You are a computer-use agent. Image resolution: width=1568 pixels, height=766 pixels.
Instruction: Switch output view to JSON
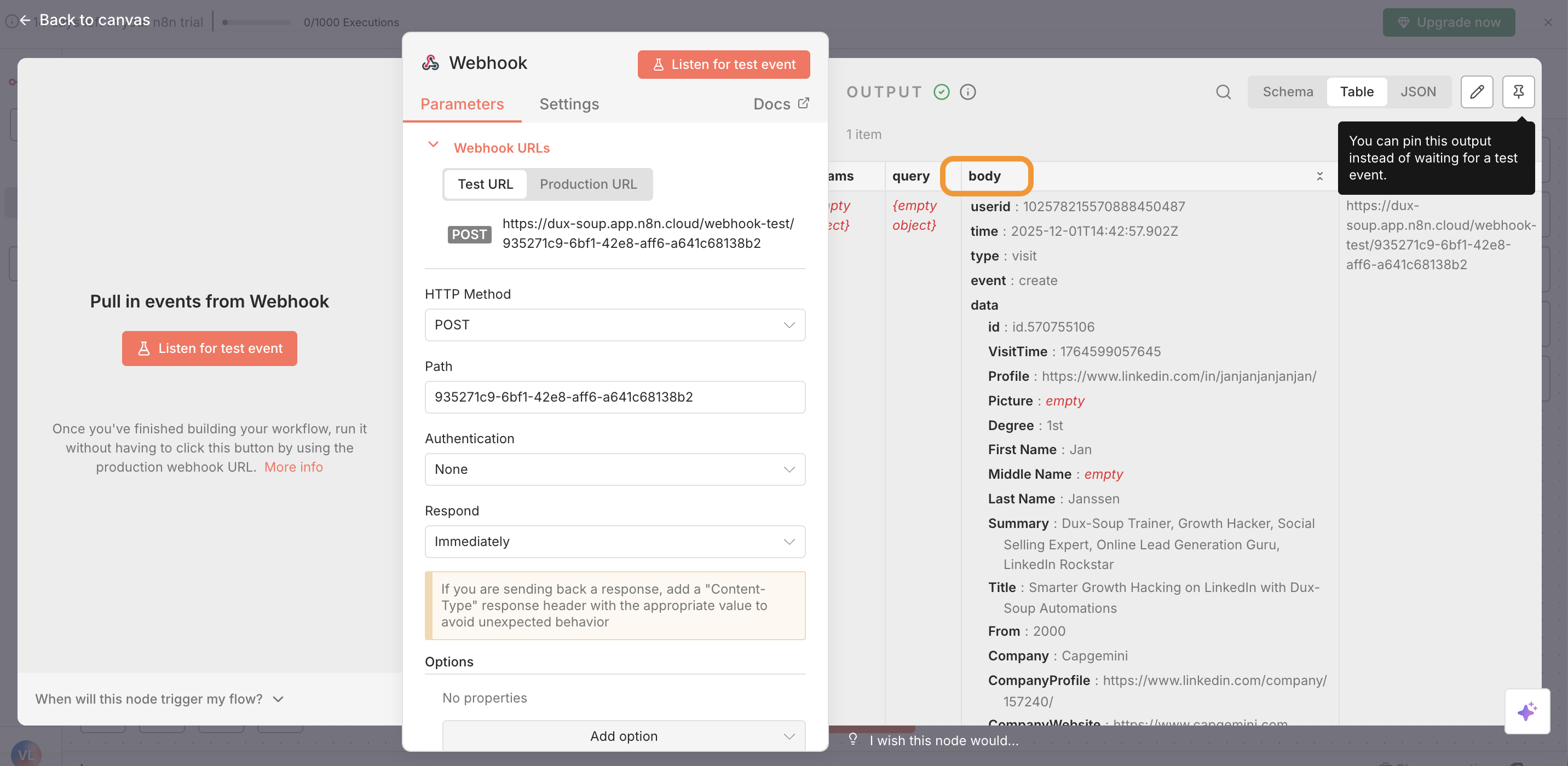1417,92
